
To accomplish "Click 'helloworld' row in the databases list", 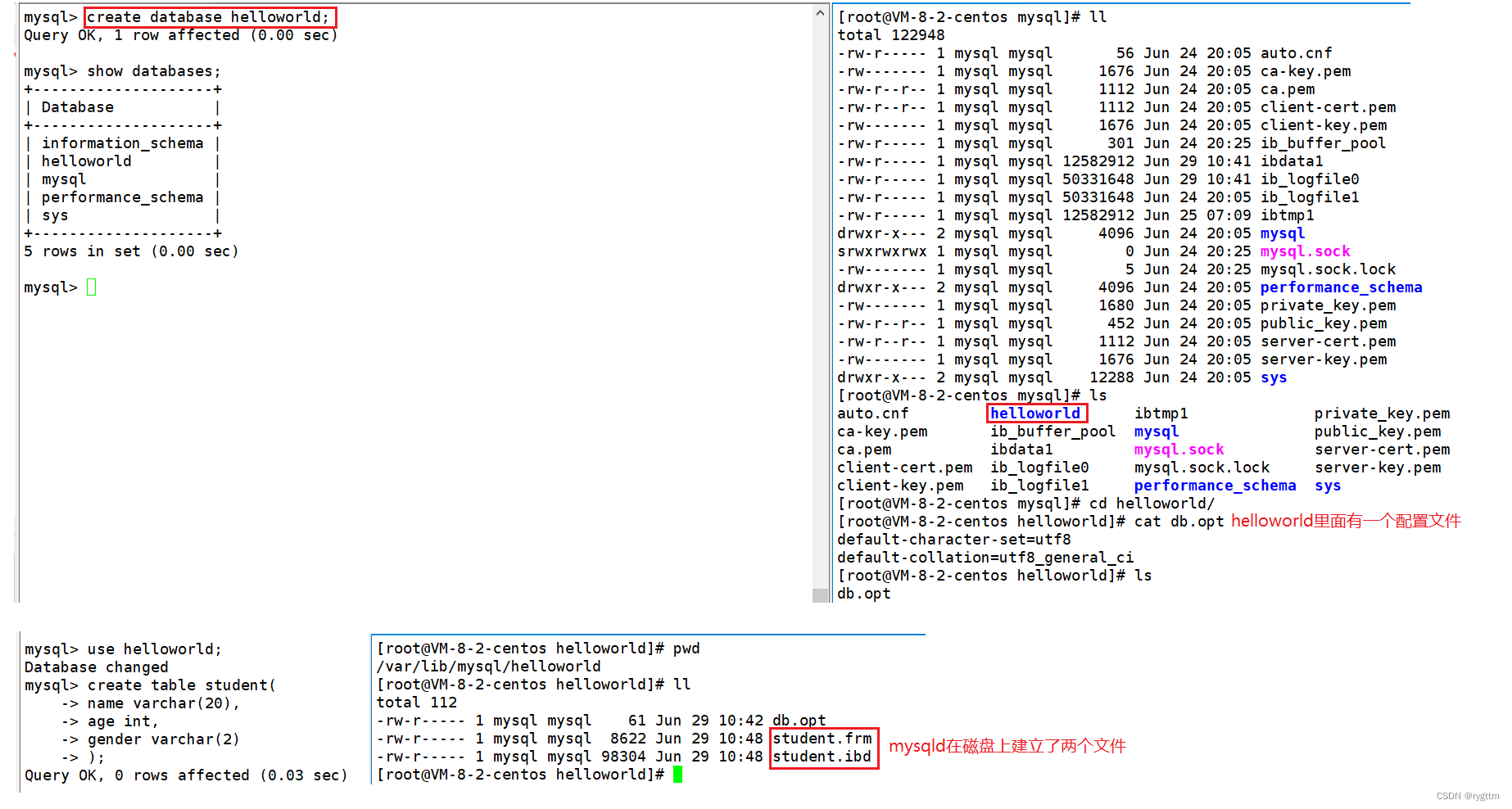I will [x=87, y=161].
